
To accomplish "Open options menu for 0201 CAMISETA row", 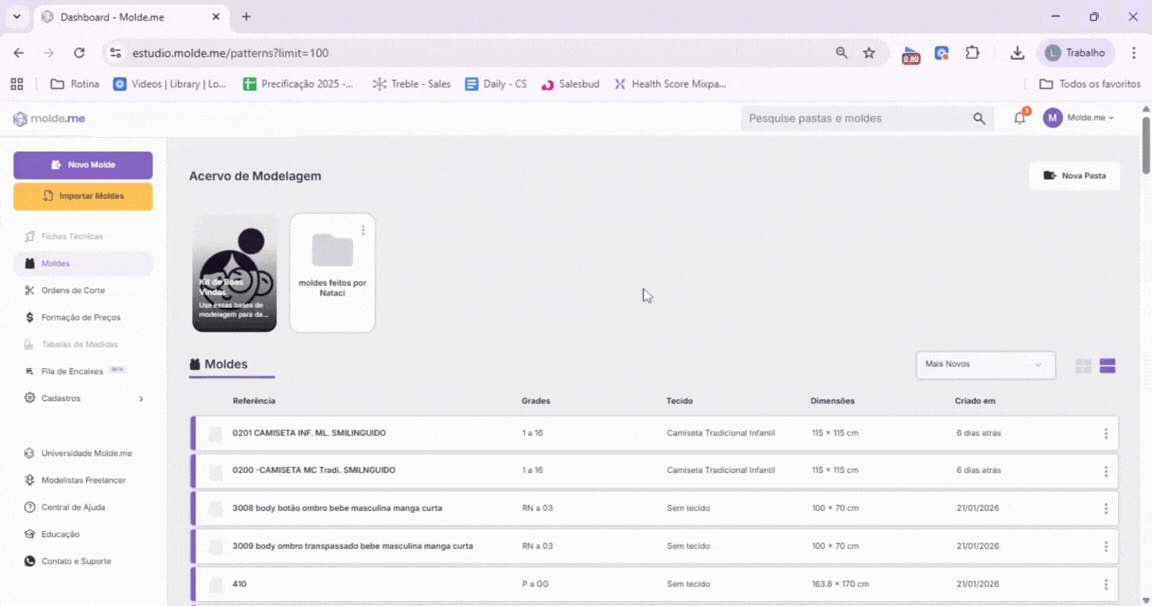I will tap(1105, 434).
